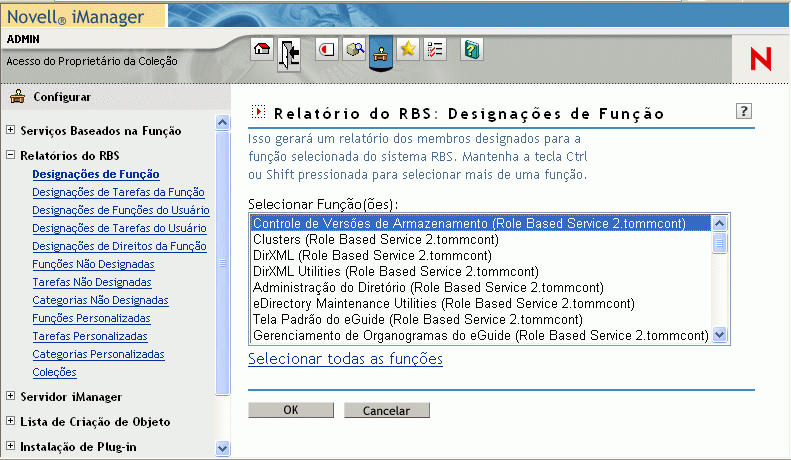Open Designações de Tarefas da Função
791x460 pixels.
(118, 192)
